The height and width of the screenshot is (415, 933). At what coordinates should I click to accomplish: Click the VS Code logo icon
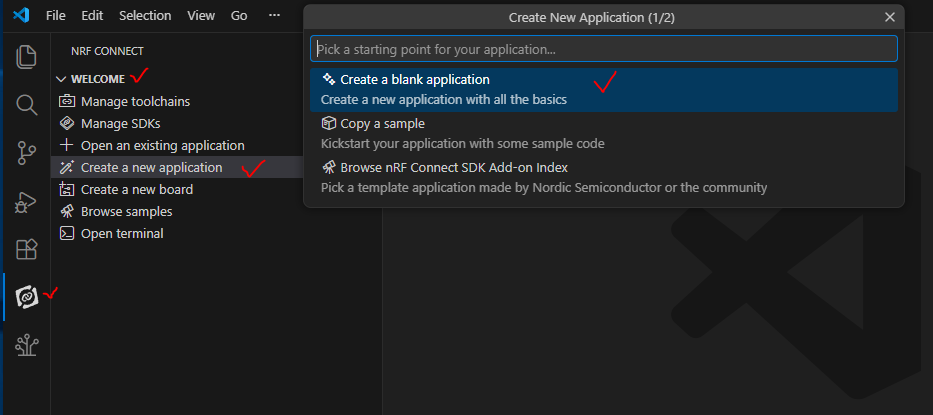coord(21,15)
